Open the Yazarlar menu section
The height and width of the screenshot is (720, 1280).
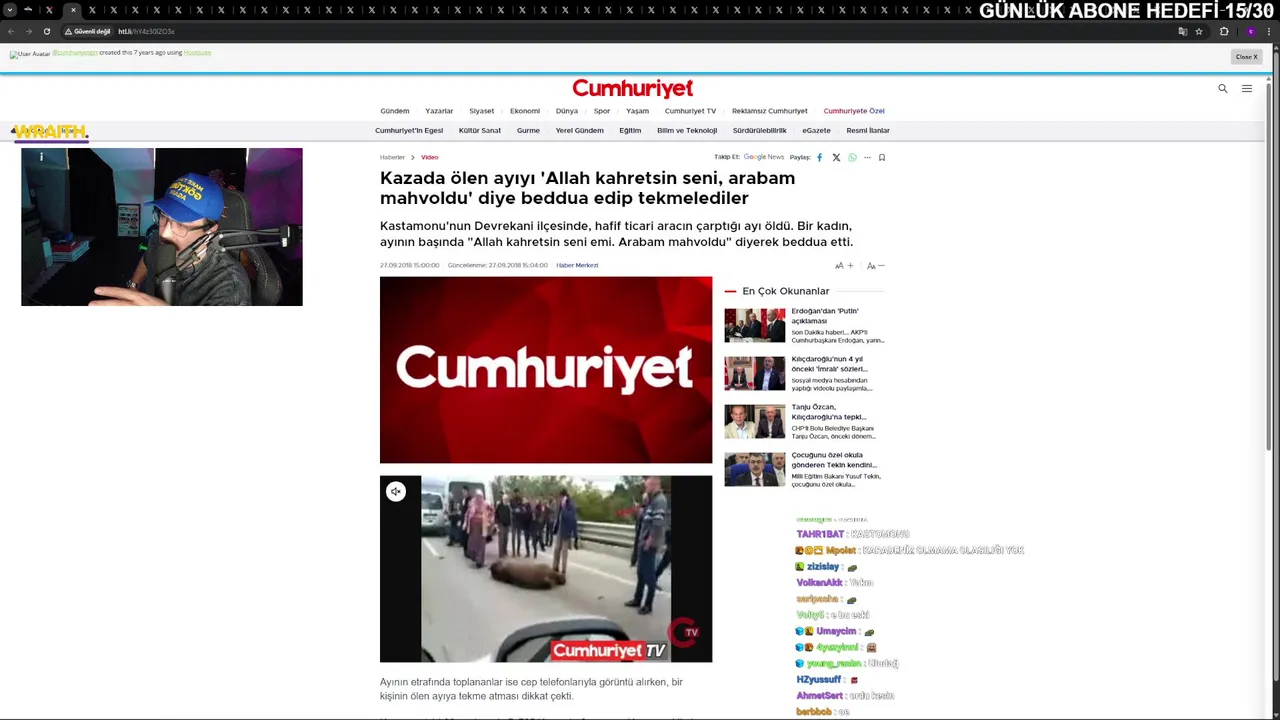coord(439,111)
